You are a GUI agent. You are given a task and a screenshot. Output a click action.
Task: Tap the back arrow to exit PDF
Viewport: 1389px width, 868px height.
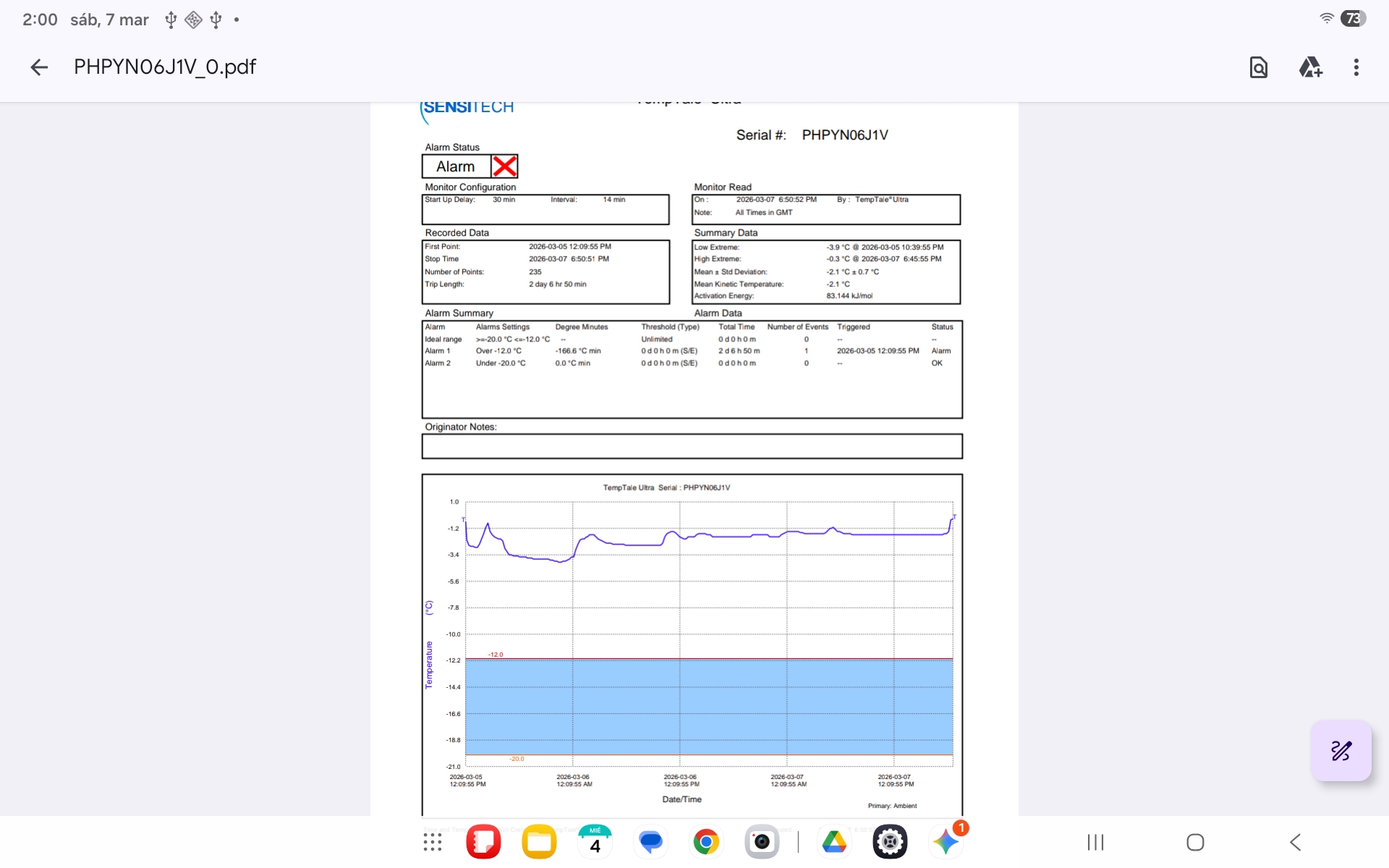click(39, 67)
